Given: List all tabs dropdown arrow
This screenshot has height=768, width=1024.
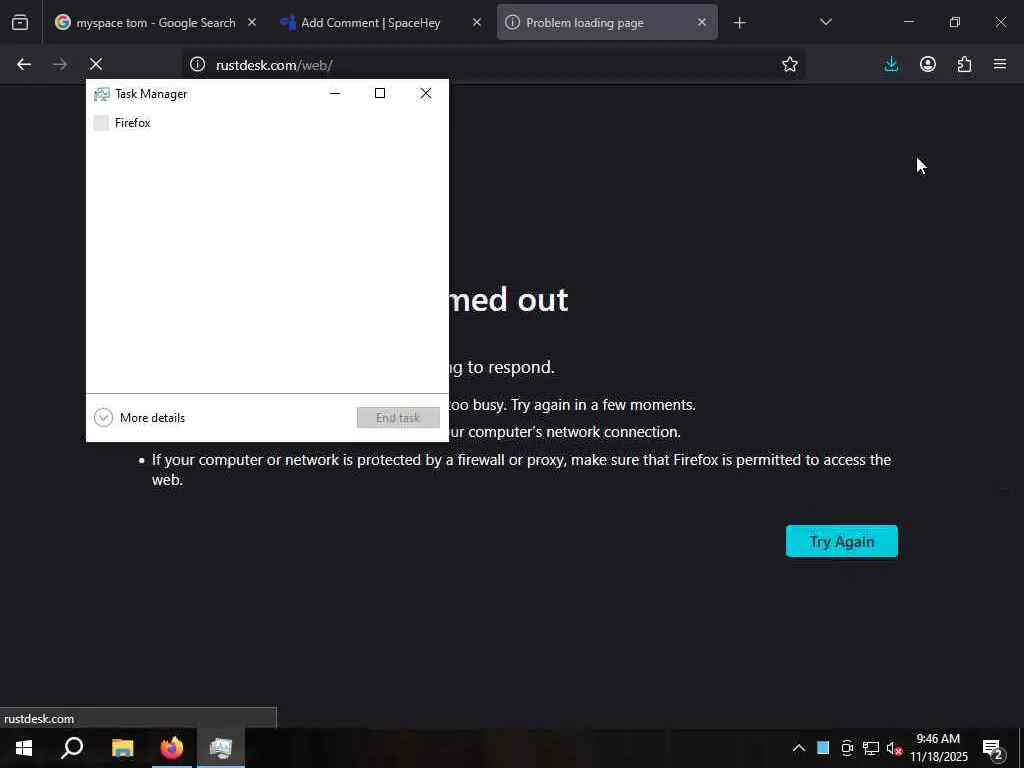Looking at the screenshot, I should coord(825,23).
